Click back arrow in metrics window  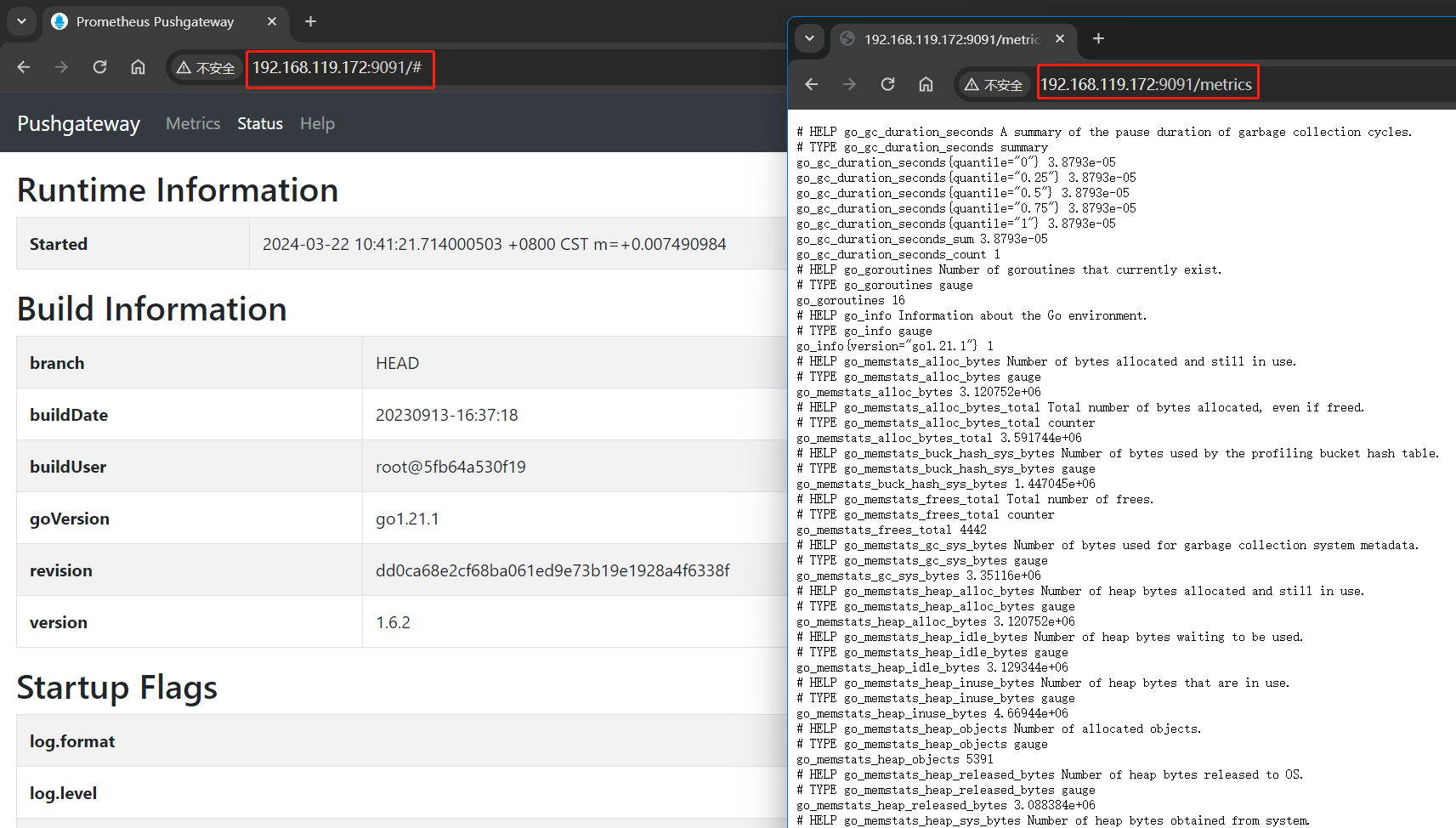click(x=812, y=84)
